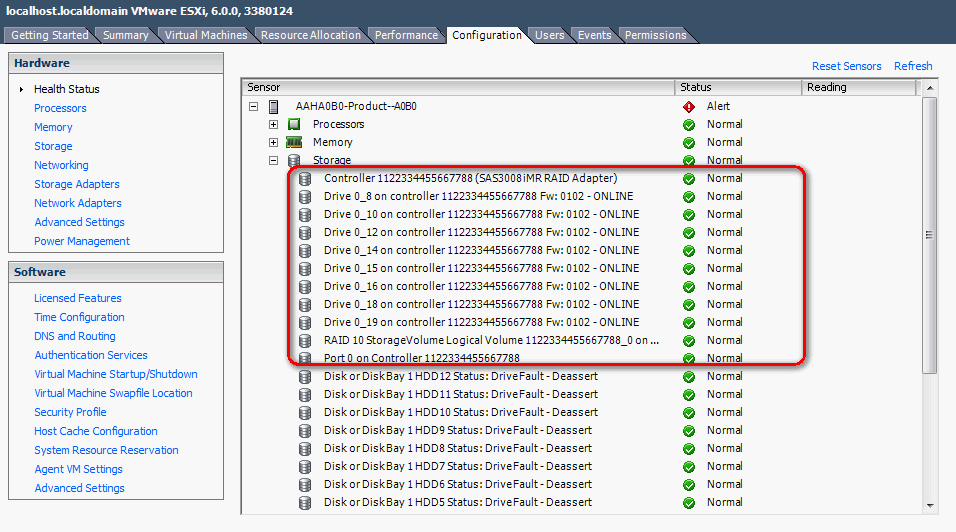Click scroll down arrow of sensor list

pos(930,505)
